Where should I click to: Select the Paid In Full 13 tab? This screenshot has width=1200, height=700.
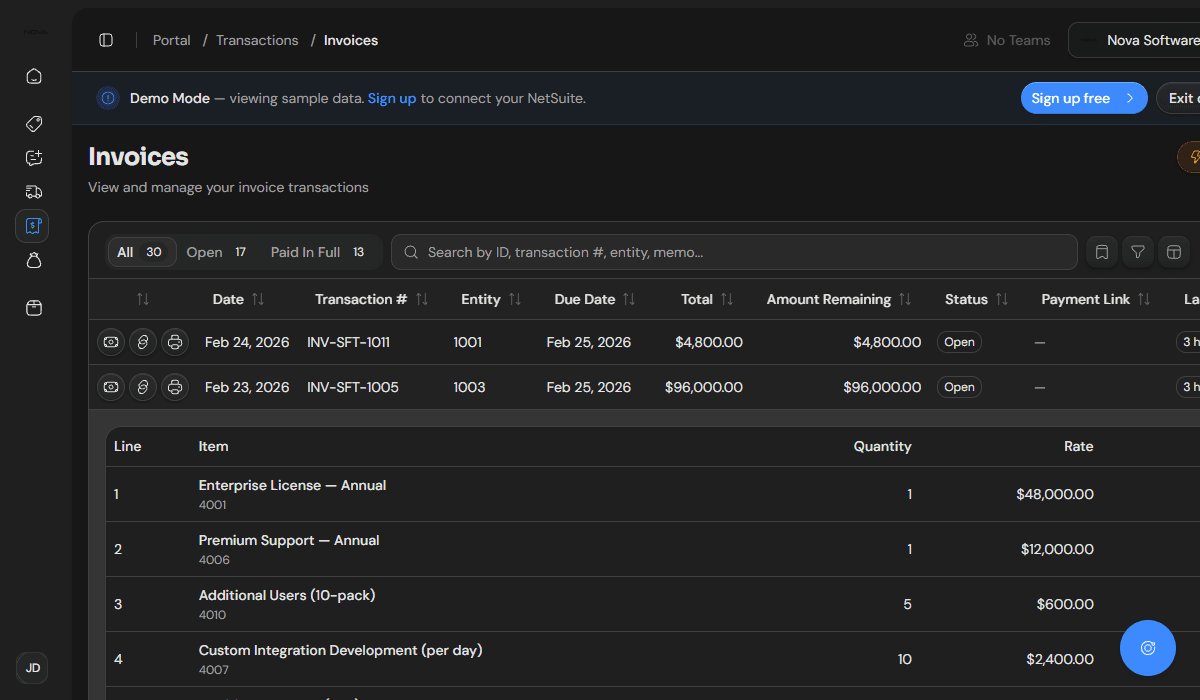point(317,252)
